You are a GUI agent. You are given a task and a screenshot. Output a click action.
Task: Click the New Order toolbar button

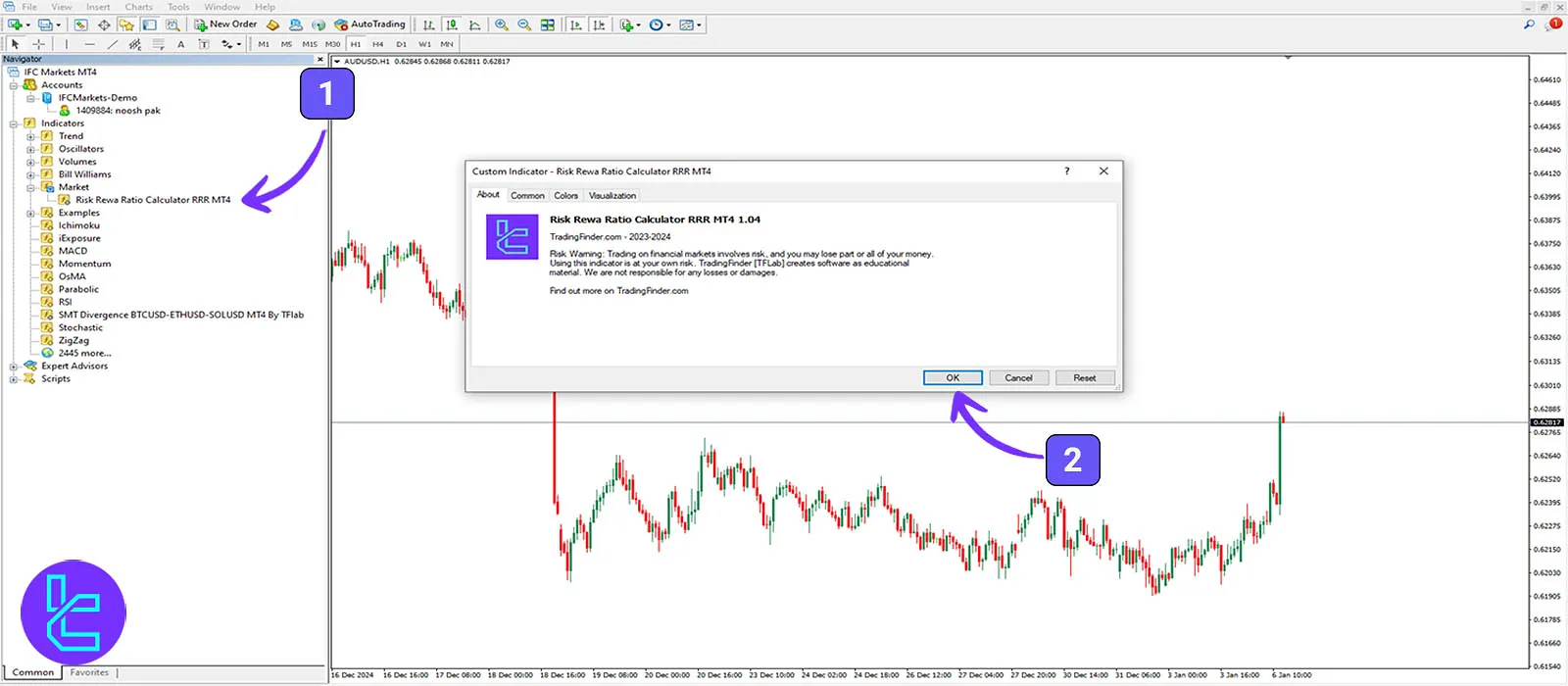tap(225, 24)
